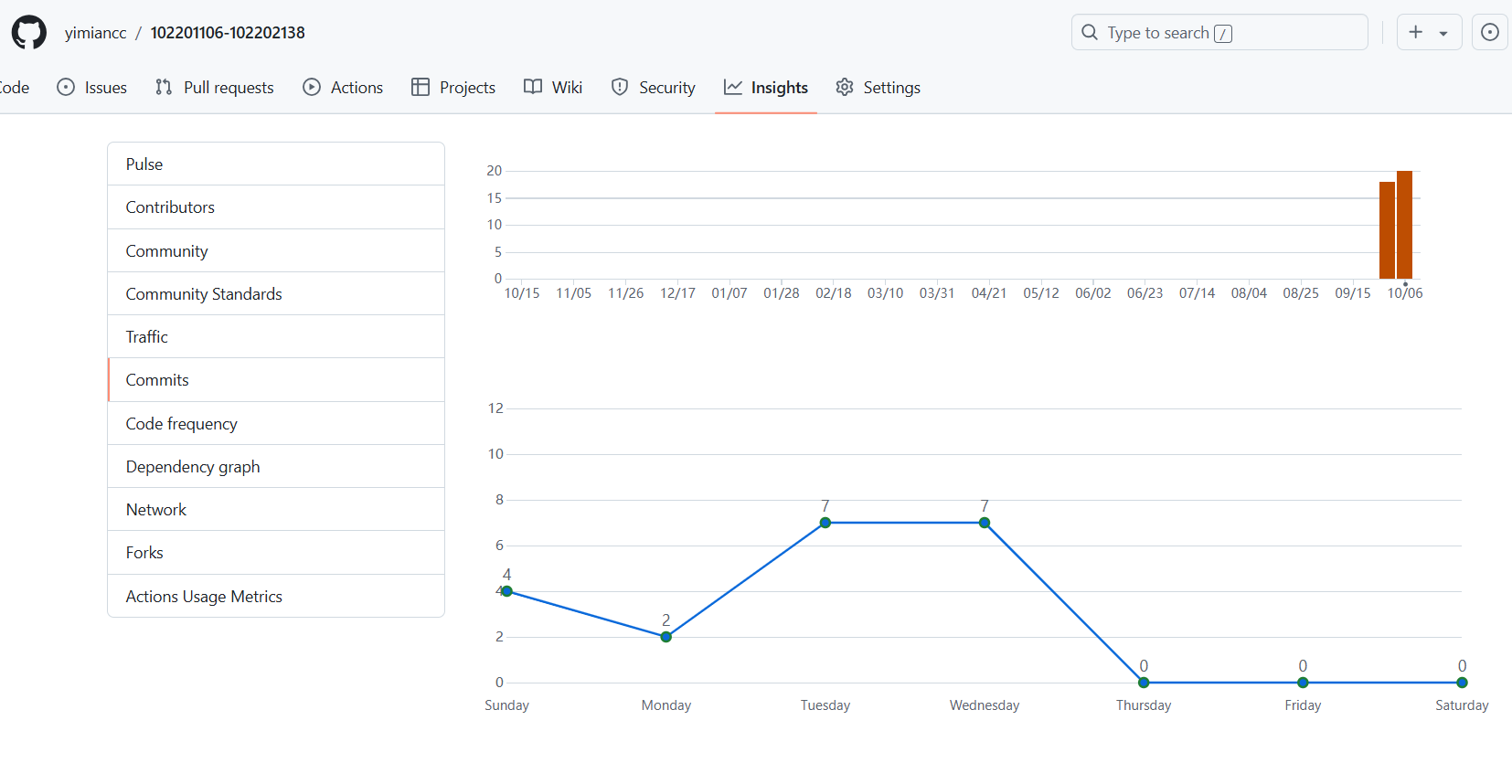Click the tallest orange commit bar
This screenshot has height=784, width=1512.
pyautogui.click(x=1404, y=225)
